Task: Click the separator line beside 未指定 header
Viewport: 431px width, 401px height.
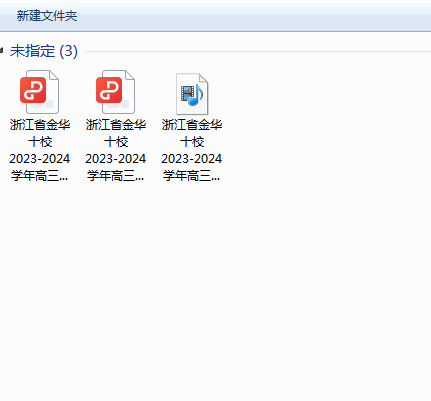Action: click(258, 51)
